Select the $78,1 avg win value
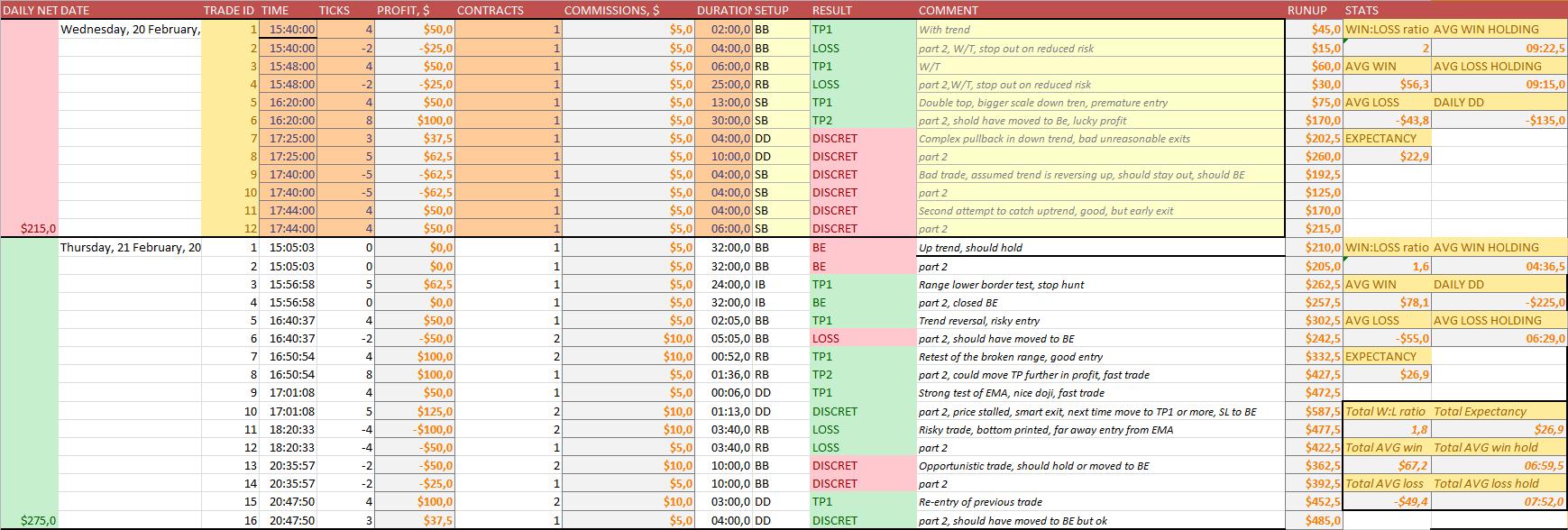 [1387, 302]
